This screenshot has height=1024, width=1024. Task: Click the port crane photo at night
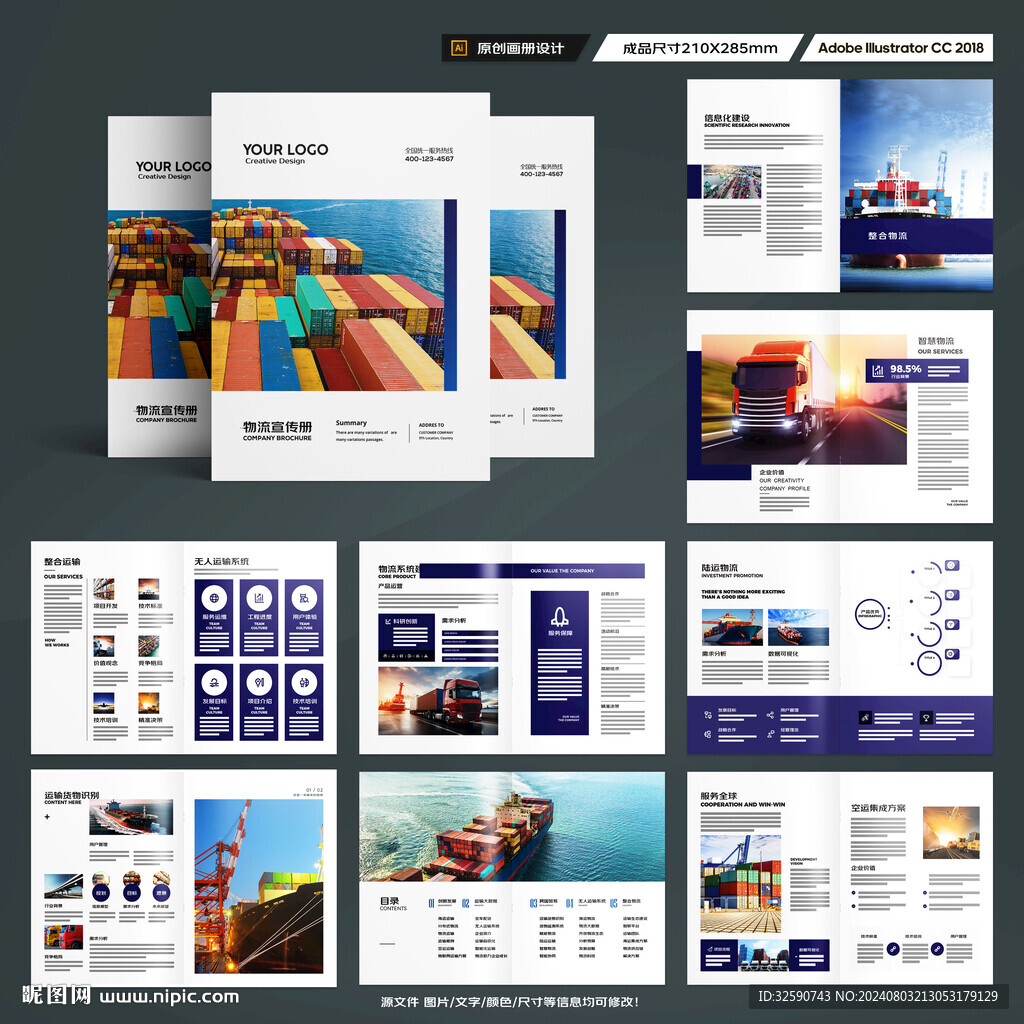(x=259, y=886)
